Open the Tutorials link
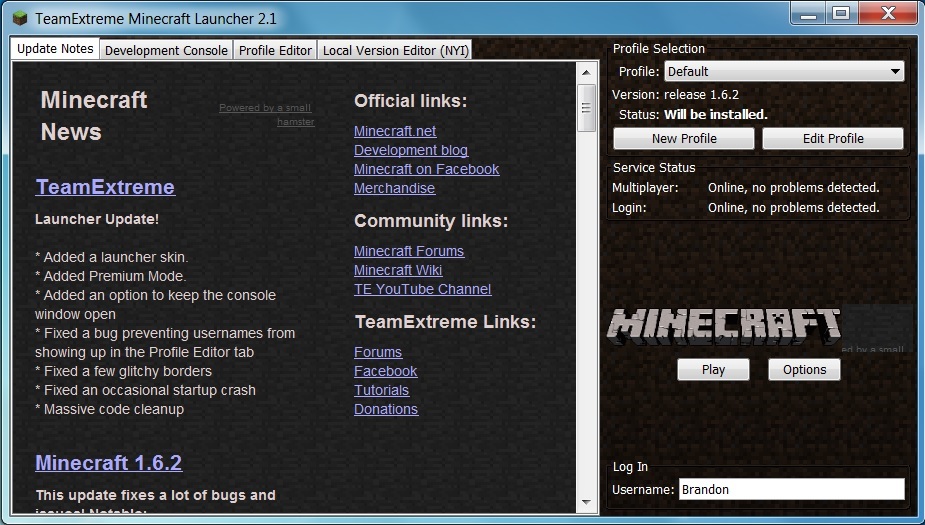This screenshot has width=925, height=525. 382,390
